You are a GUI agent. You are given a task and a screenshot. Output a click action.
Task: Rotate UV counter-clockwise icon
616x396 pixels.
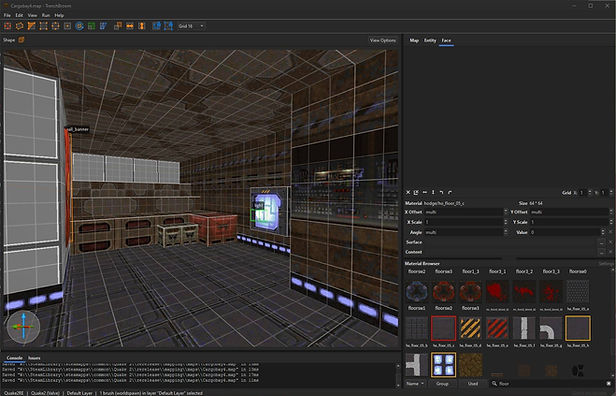pyautogui.click(x=442, y=192)
